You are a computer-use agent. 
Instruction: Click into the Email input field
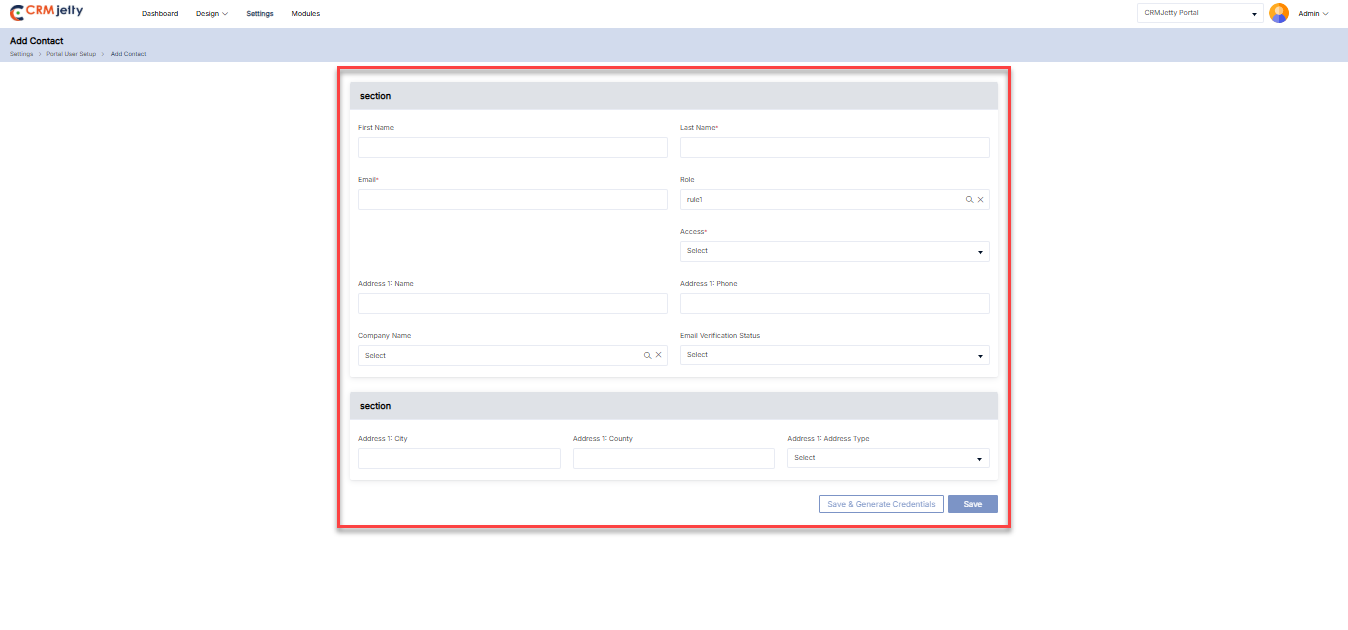512,200
